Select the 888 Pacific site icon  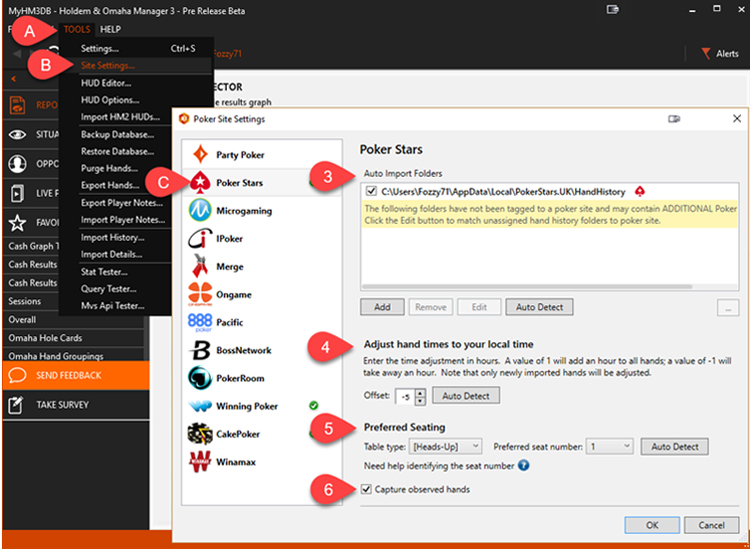coord(200,322)
